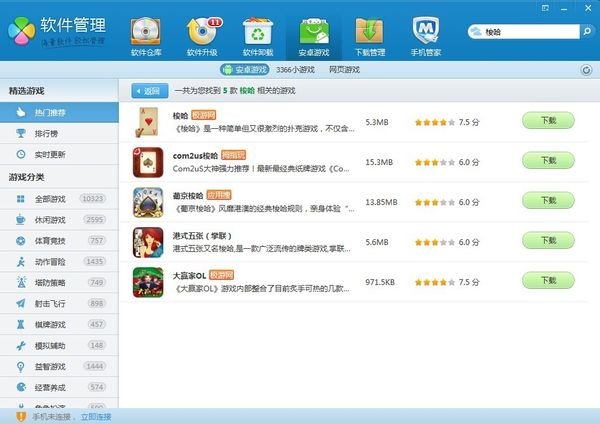The height and width of the screenshot is (424, 600).
Task: Select 排行榜 in the sidebar
Action: (47, 134)
